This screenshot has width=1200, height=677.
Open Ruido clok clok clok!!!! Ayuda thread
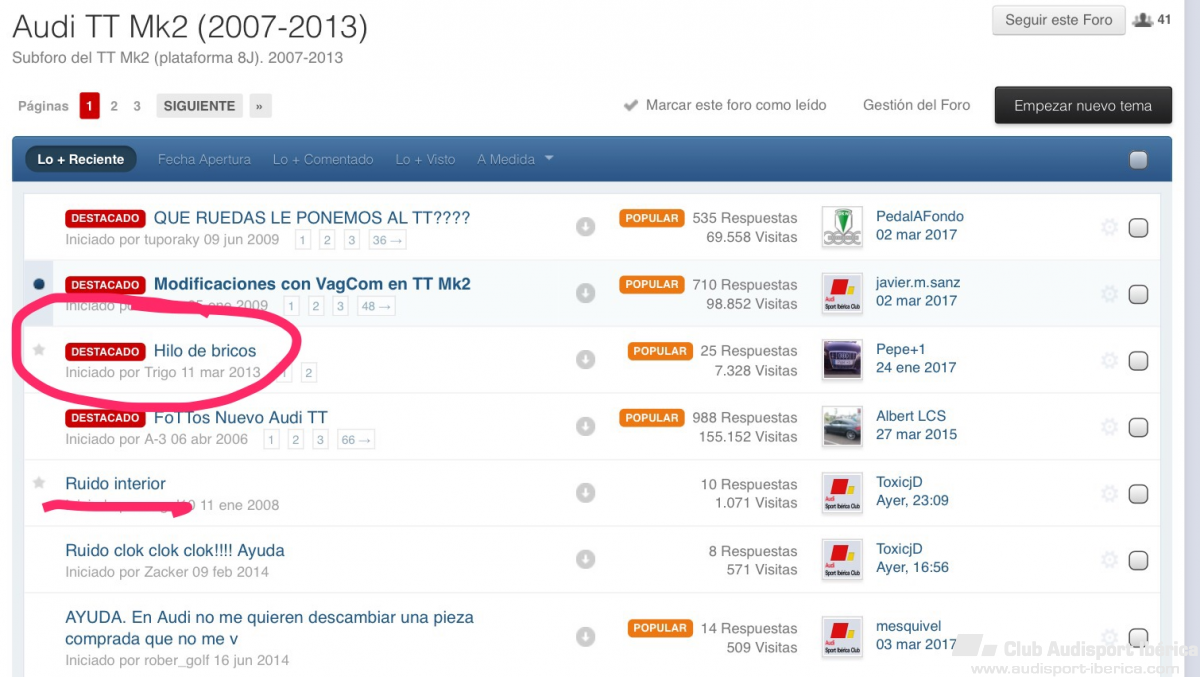click(x=175, y=550)
